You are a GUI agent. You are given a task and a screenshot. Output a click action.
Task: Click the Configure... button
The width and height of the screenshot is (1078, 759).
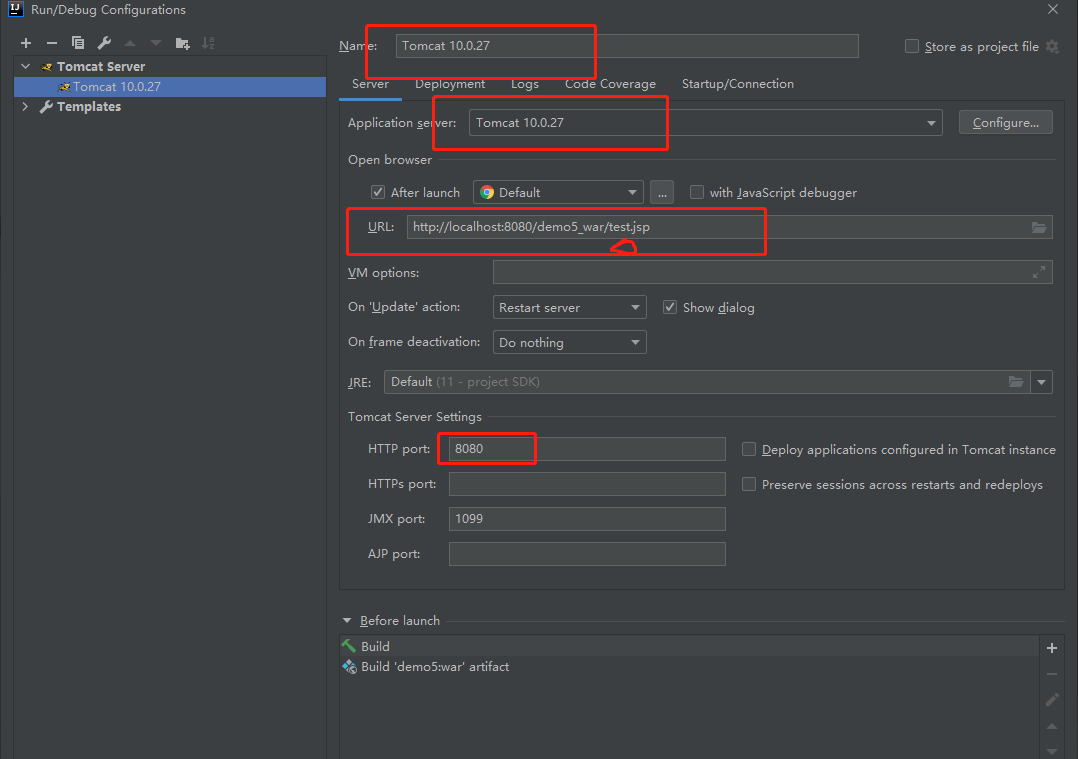(1005, 122)
